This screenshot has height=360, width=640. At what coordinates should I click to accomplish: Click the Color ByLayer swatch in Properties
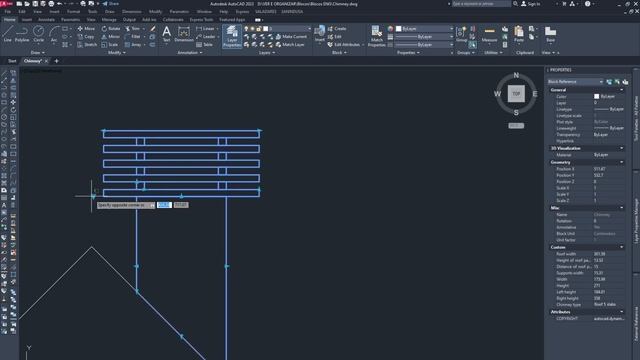(x=596, y=96)
